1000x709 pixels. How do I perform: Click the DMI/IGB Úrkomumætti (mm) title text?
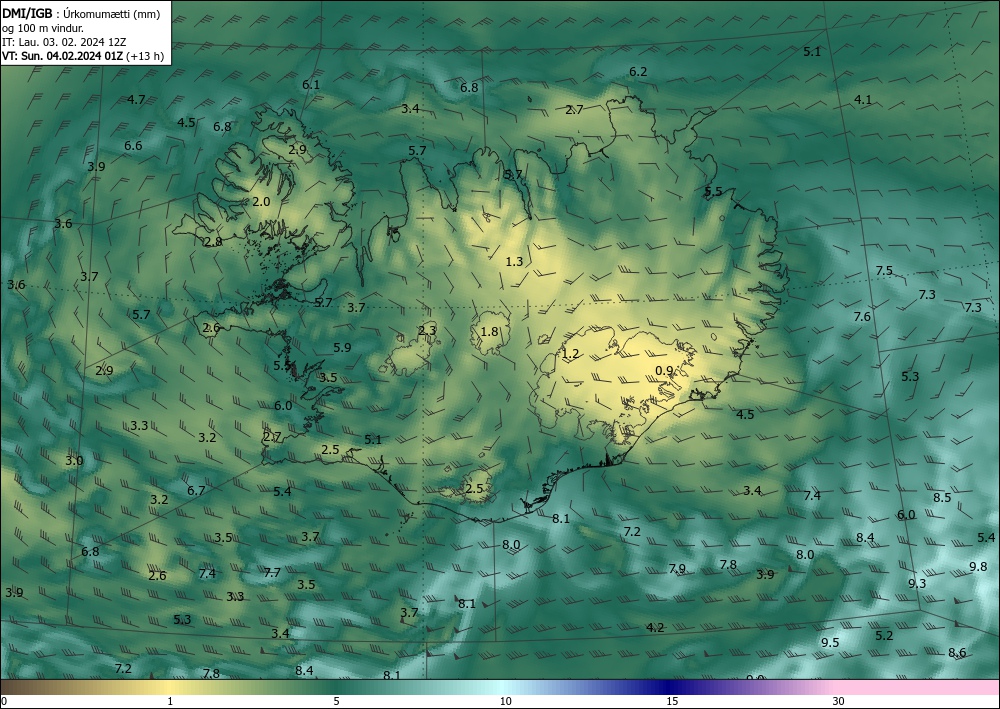pyautogui.click(x=81, y=14)
